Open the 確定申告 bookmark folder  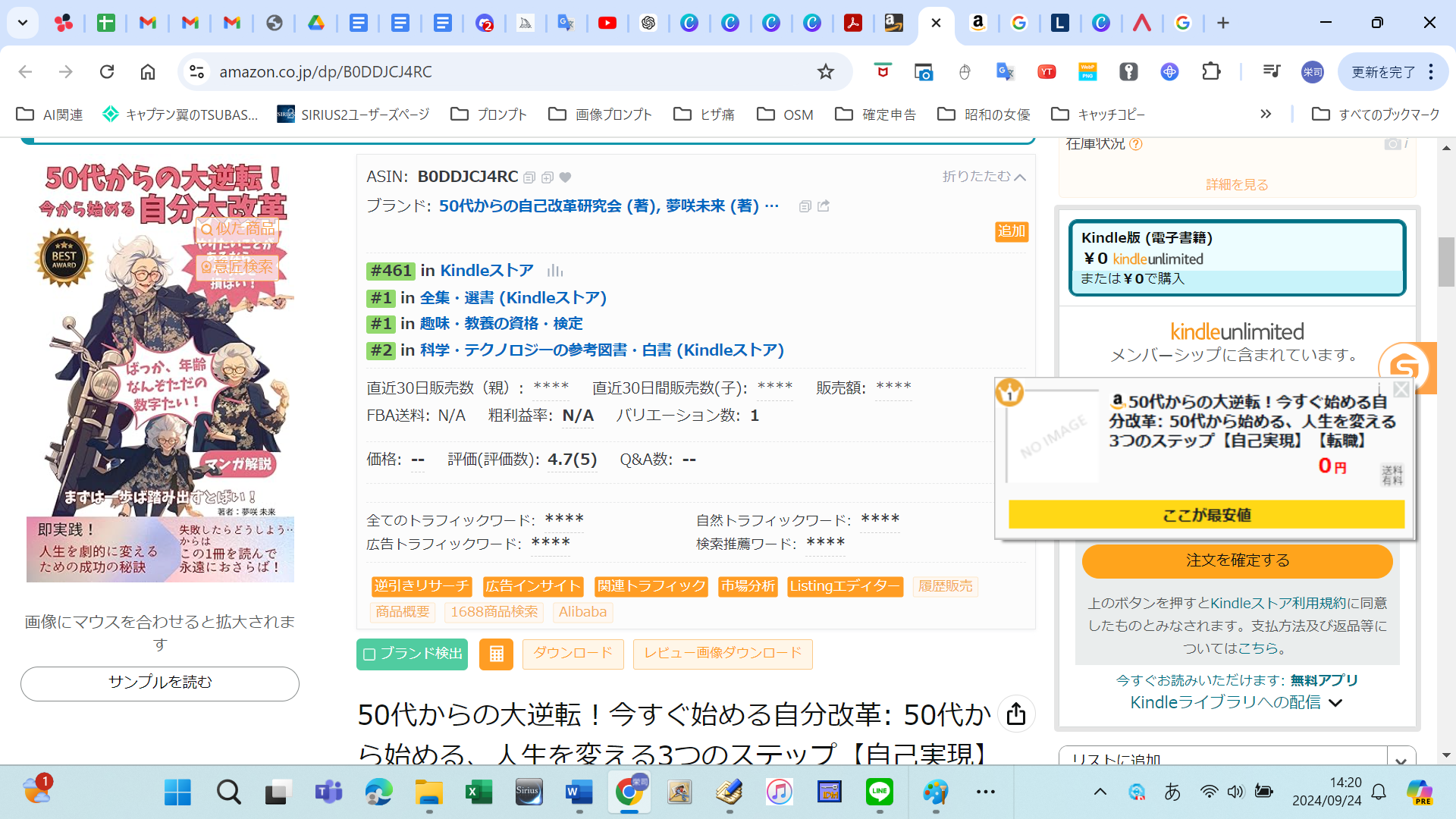pos(876,114)
